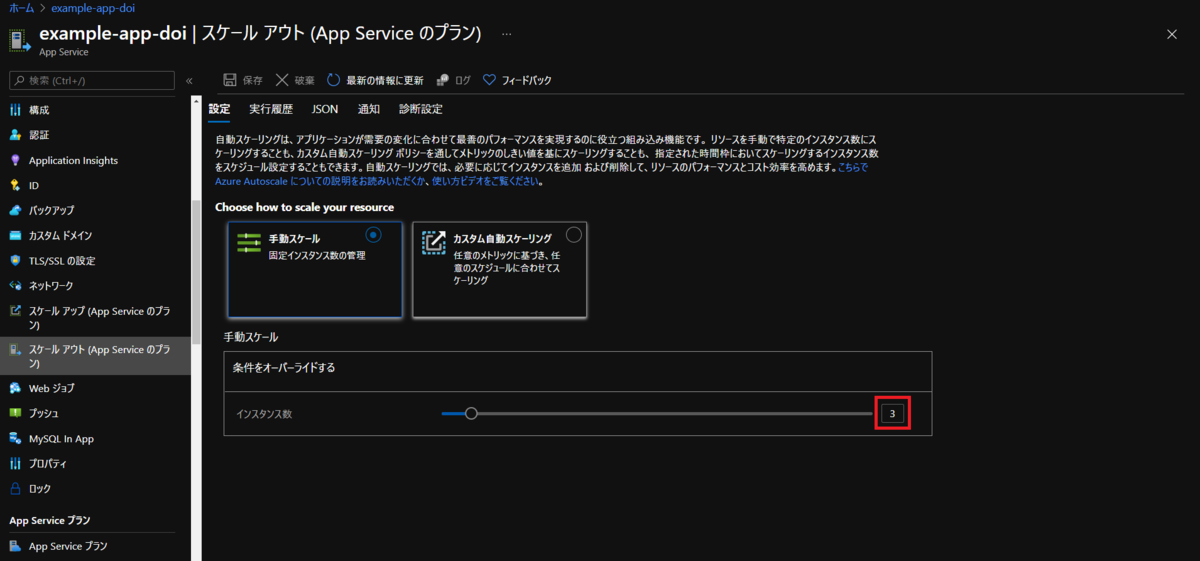Open the バックアップ cloud icon
This screenshot has width=1200, height=561.
(15, 211)
